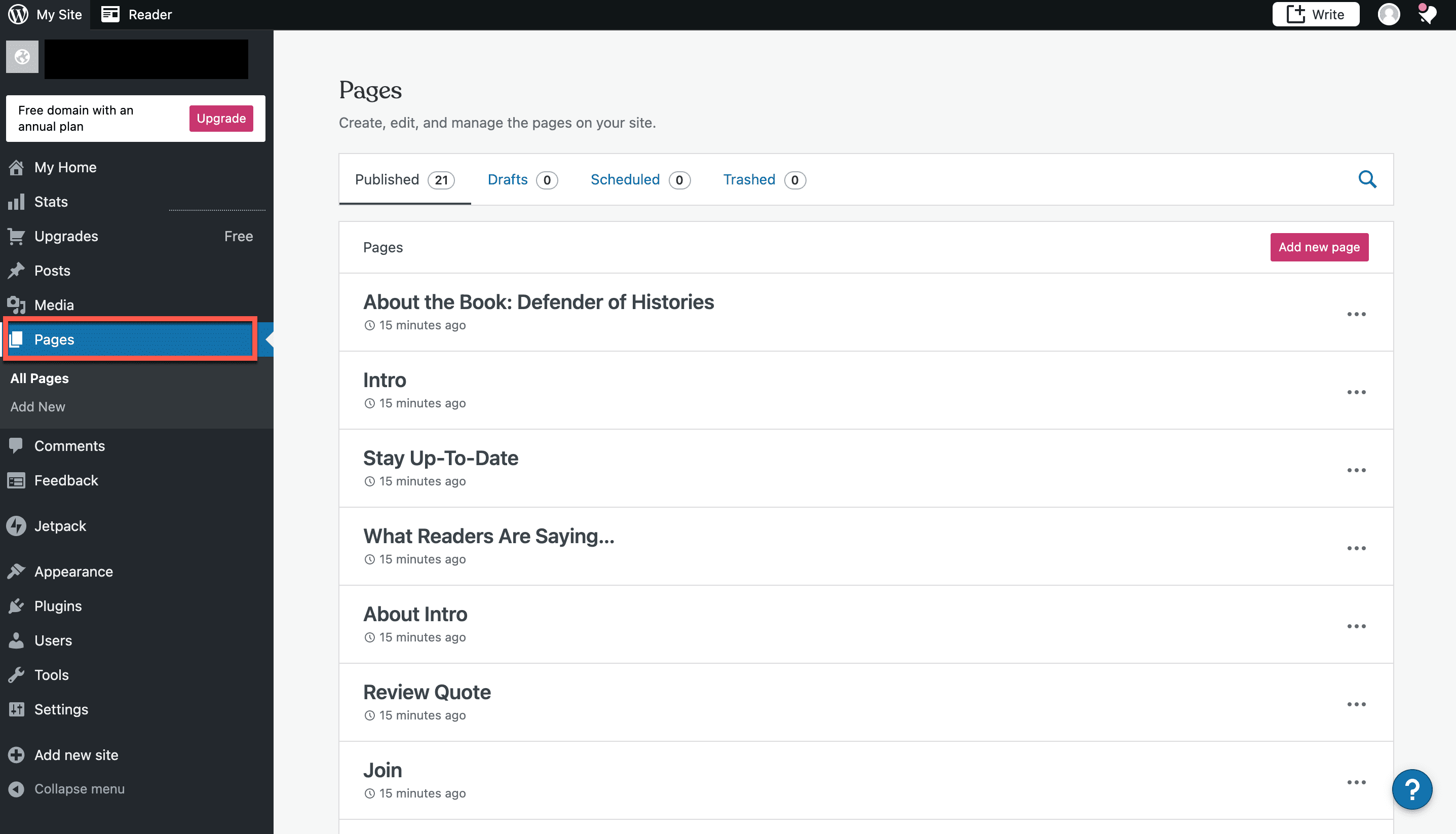Open options menu for Intro page
Screen dimensions: 1456x834
1356,392
